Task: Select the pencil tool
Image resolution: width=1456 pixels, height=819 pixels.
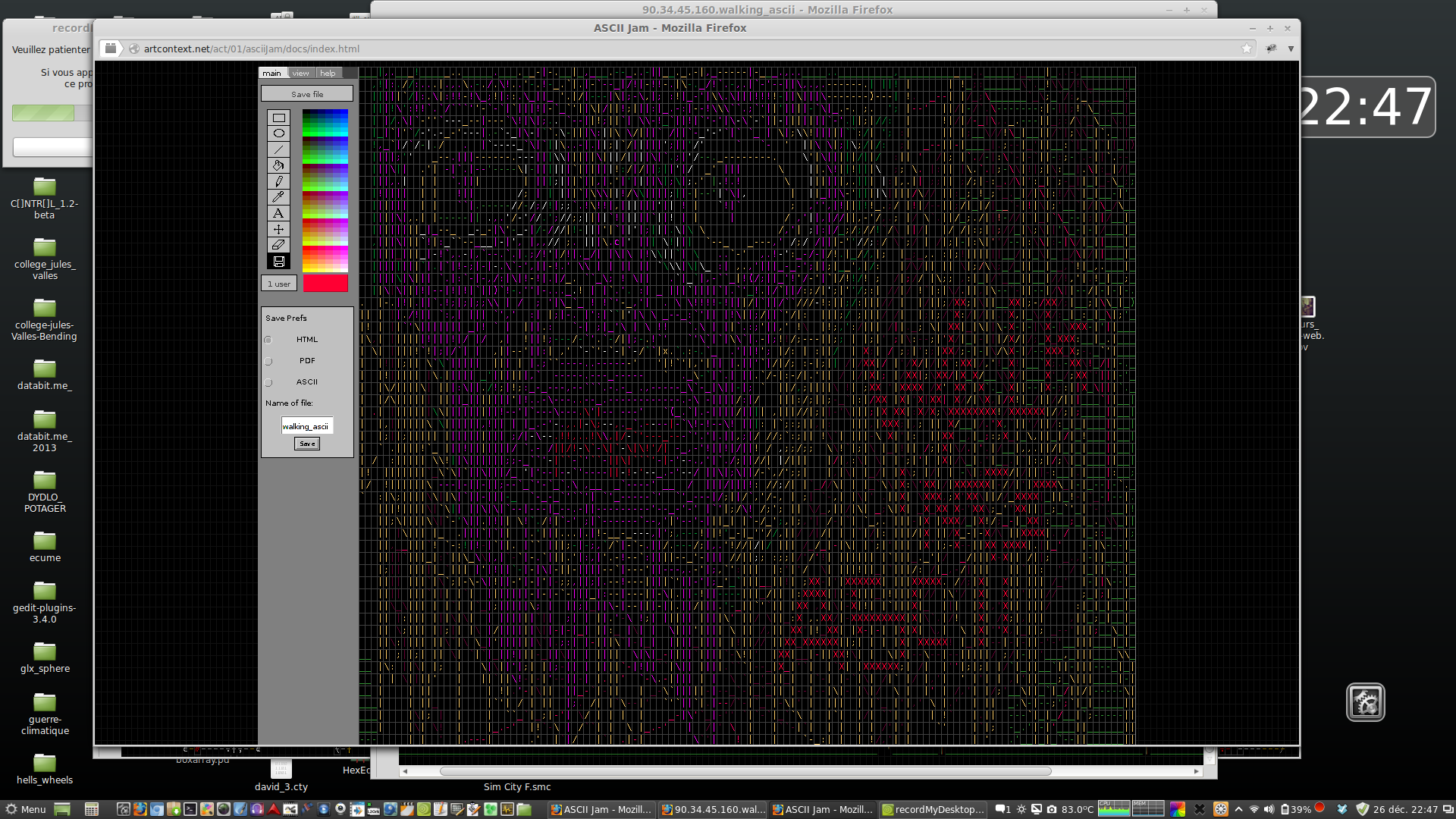Action: point(278,181)
